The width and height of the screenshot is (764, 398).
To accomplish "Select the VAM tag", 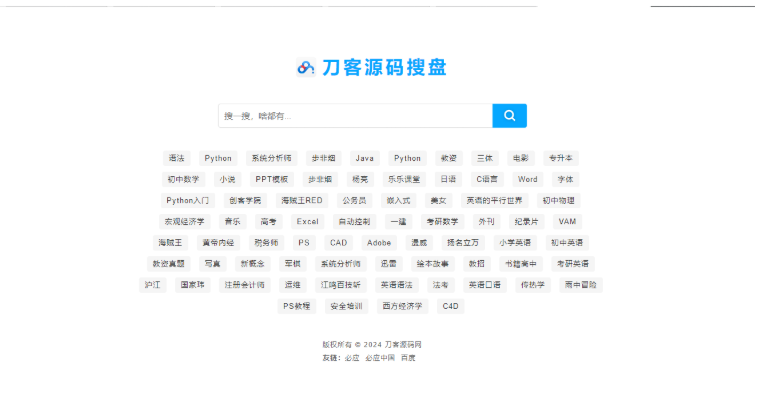I will coord(567,222).
